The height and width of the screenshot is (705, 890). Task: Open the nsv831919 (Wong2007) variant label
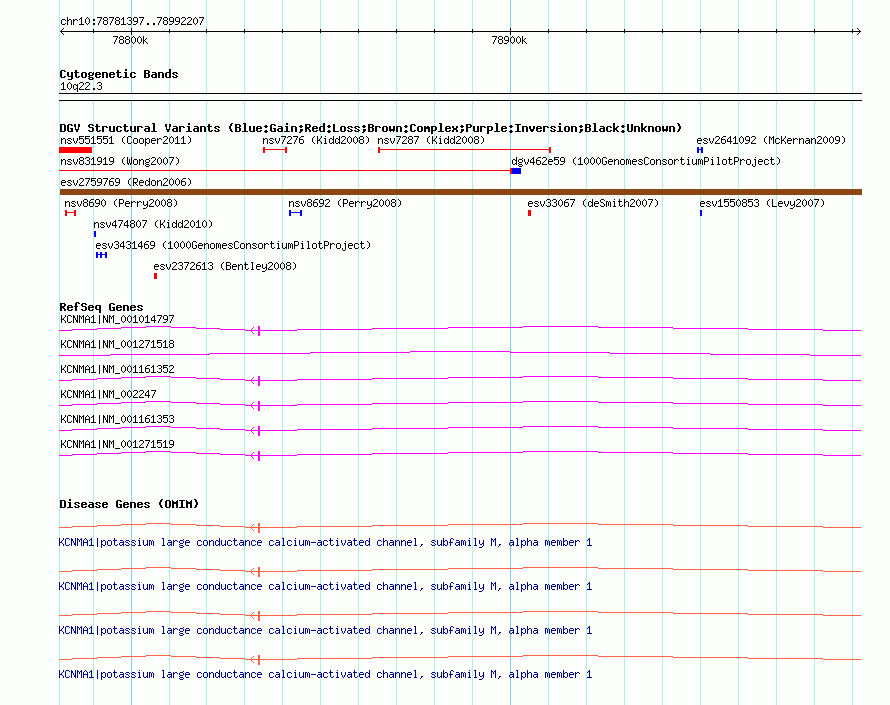point(120,161)
